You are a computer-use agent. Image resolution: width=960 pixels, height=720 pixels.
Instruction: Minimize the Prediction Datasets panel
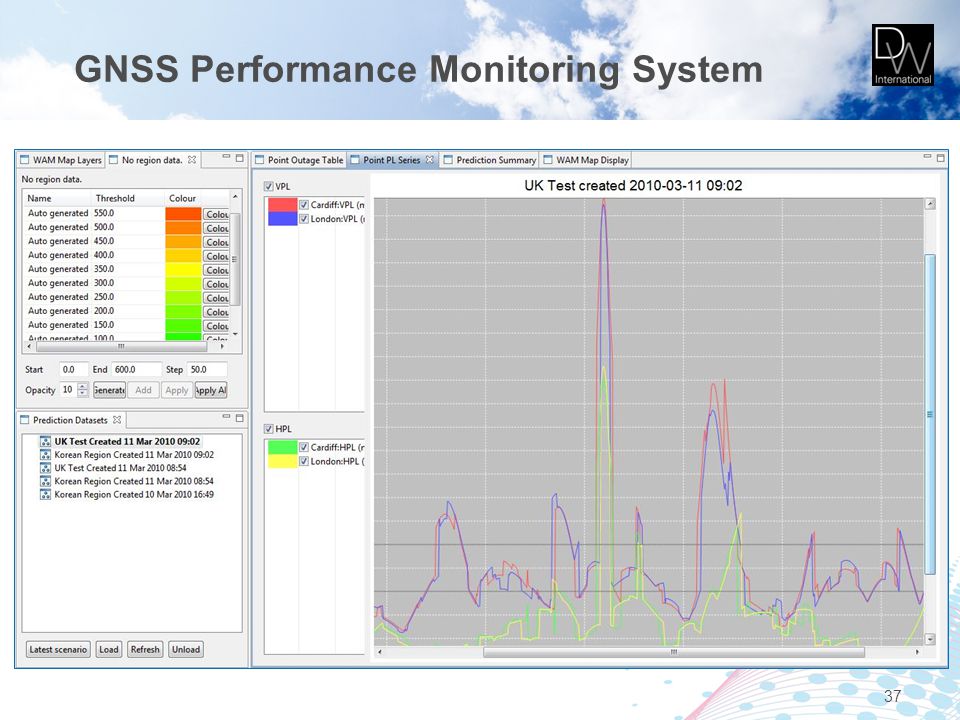[227, 417]
